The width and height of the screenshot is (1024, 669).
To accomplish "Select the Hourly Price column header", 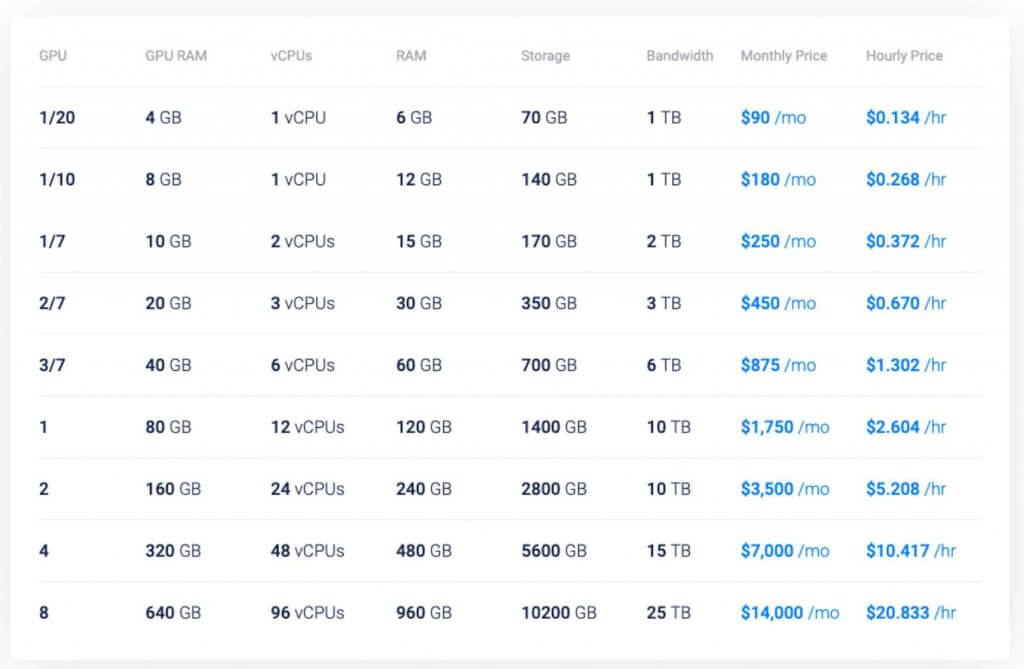I will 904,56.
